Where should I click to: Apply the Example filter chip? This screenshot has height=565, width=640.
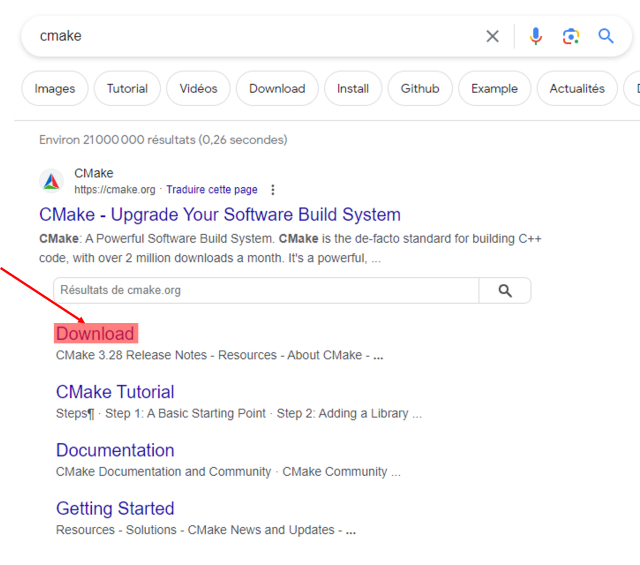(494, 89)
